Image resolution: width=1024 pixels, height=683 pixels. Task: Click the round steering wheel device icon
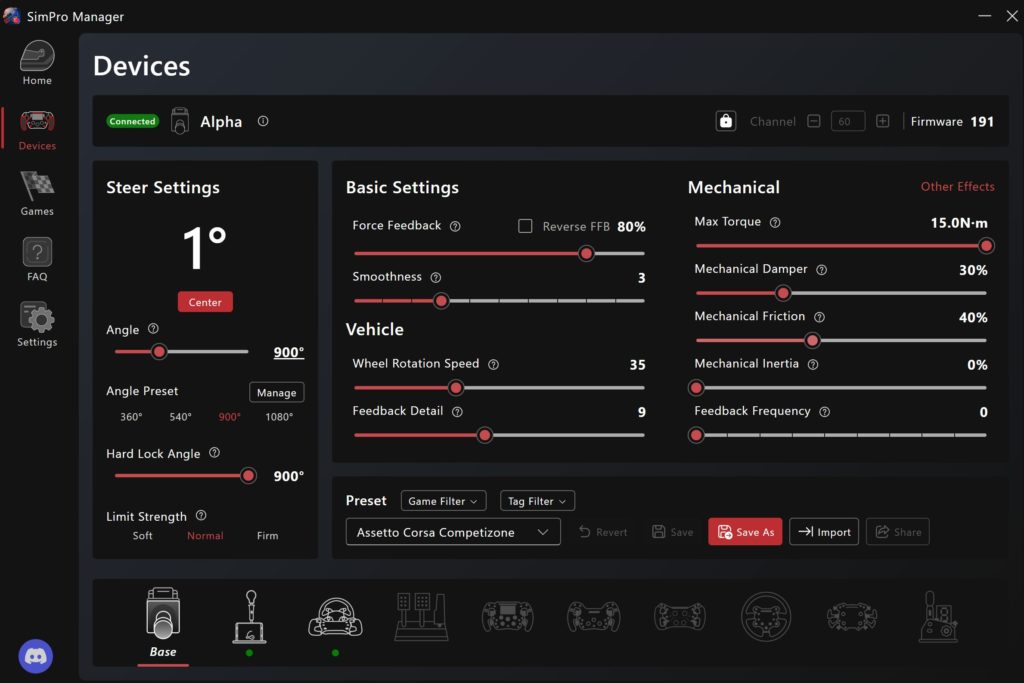766,616
